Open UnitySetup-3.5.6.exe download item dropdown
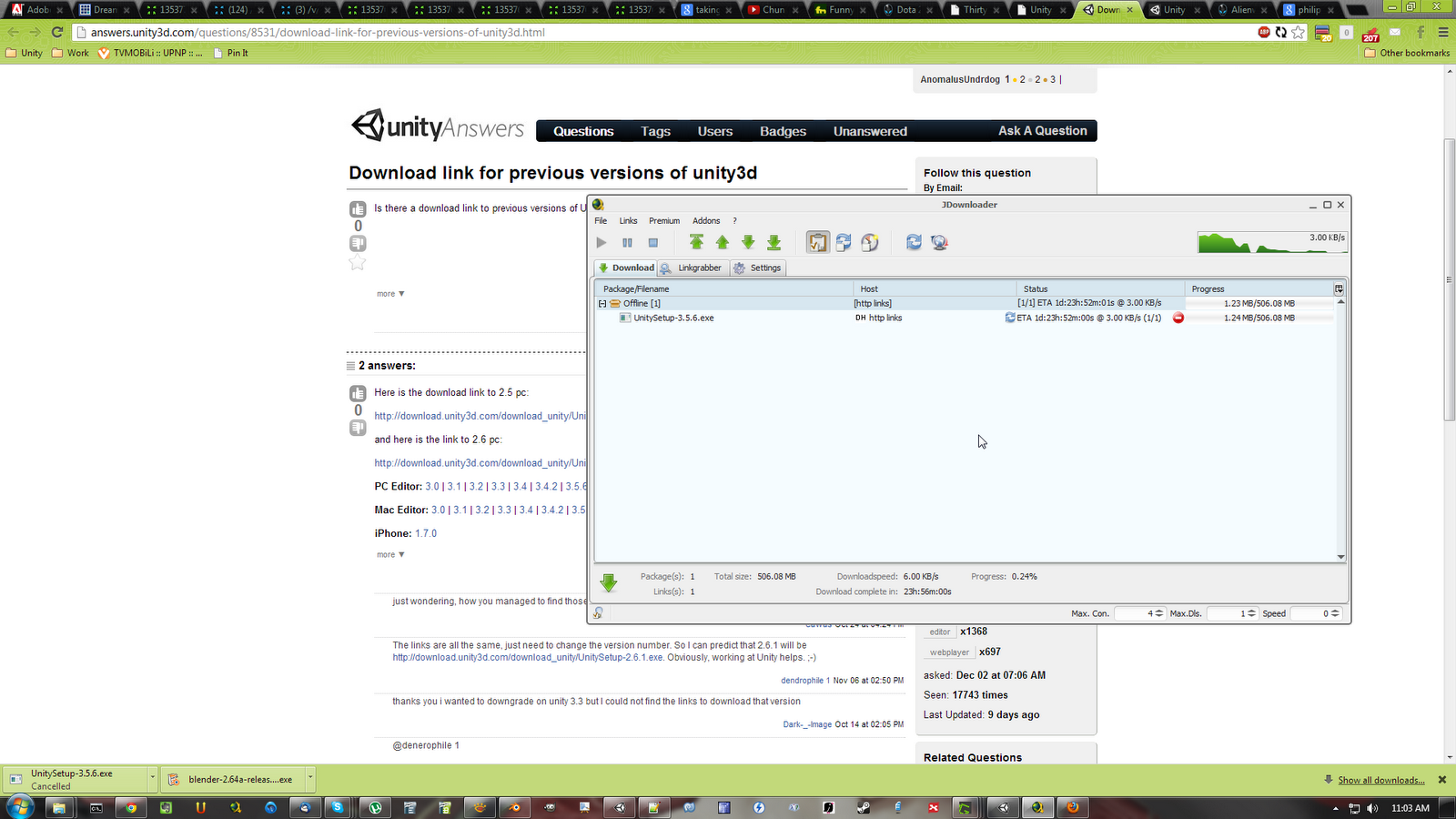1456x819 pixels. click(x=152, y=779)
